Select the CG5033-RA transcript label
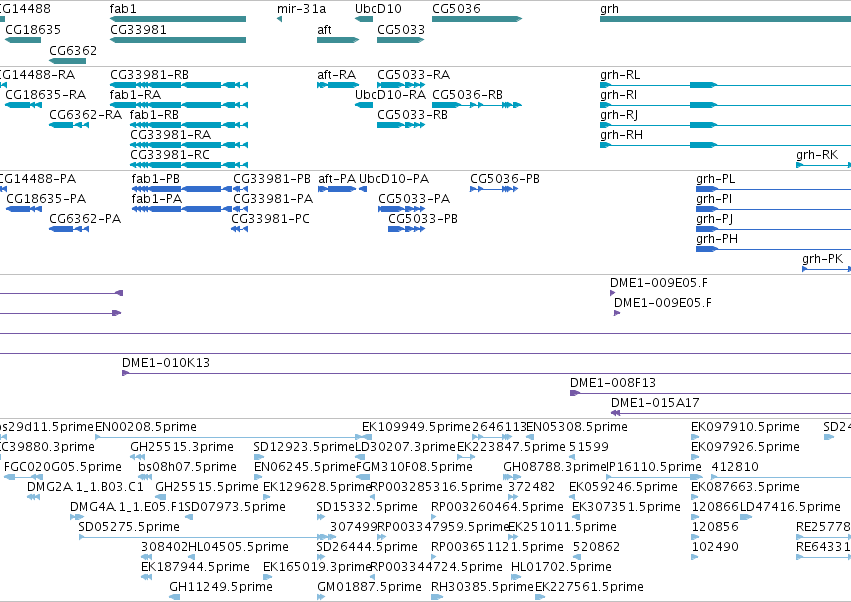Image resolution: width=851 pixels, height=602 pixels. click(x=414, y=74)
